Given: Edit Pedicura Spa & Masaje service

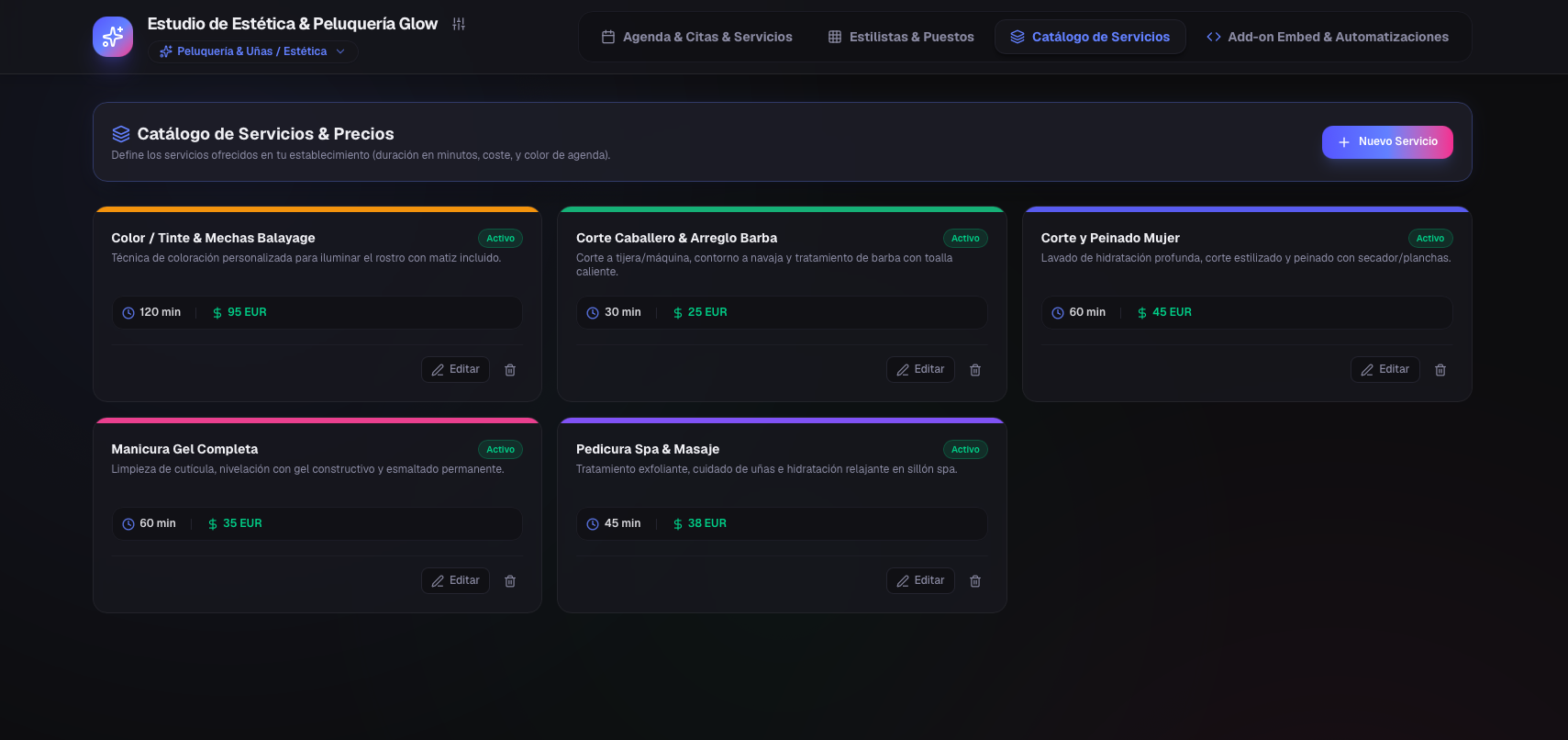Looking at the screenshot, I should click(920, 580).
